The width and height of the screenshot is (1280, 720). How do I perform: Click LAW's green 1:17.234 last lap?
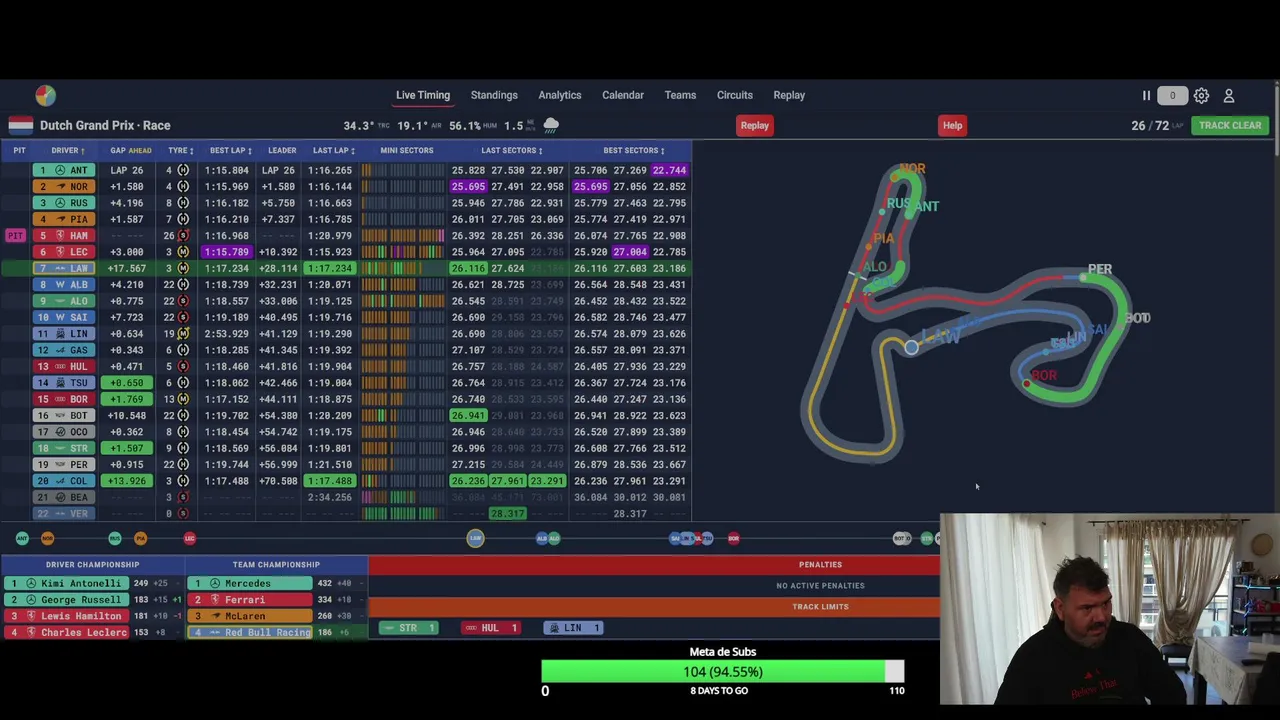click(x=330, y=269)
